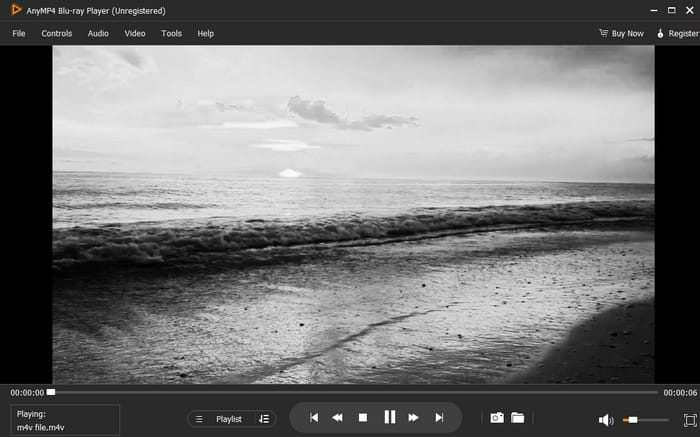The width and height of the screenshot is (700, 437).
Task: Click the shopping cart icon
Action: pyautogui.click(x=604, y=33)
